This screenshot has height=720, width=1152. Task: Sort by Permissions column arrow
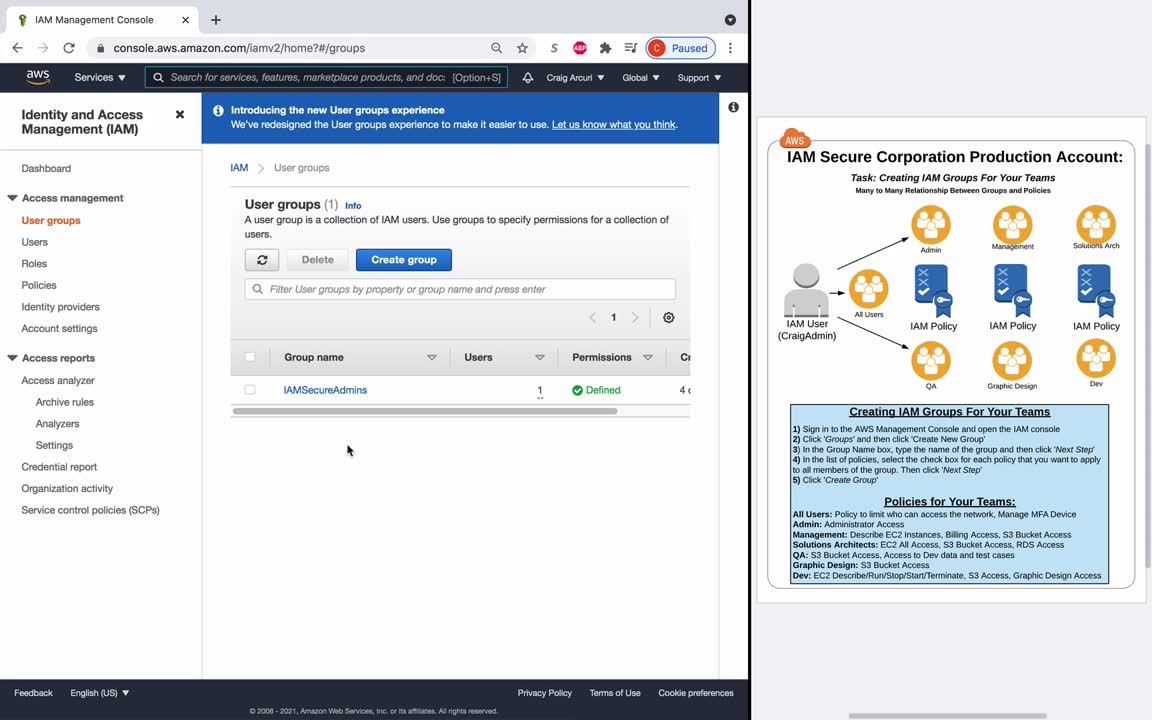(648, 357)
